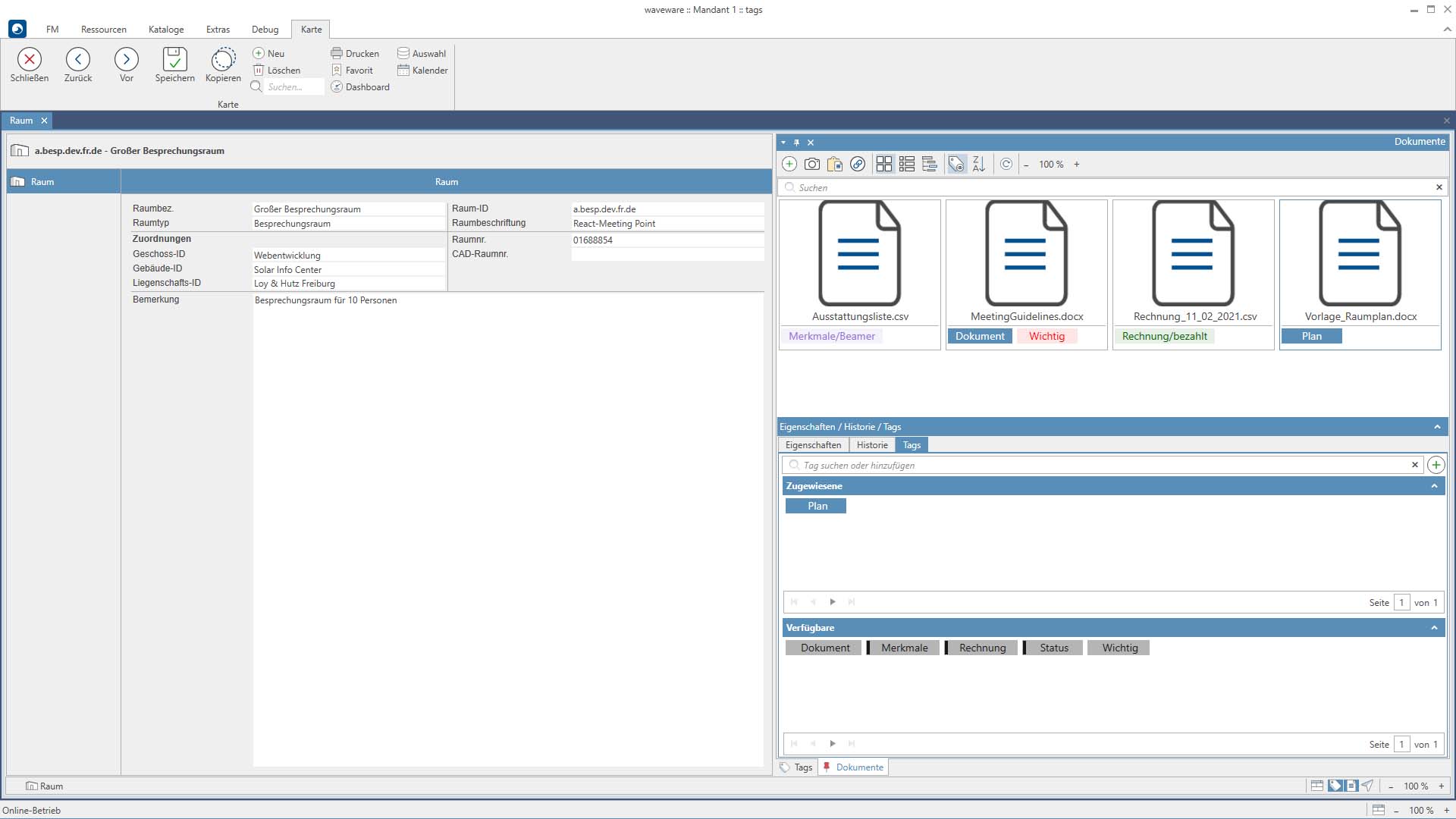
Task: Switch to the Historie tab
Action: [872, 445]
